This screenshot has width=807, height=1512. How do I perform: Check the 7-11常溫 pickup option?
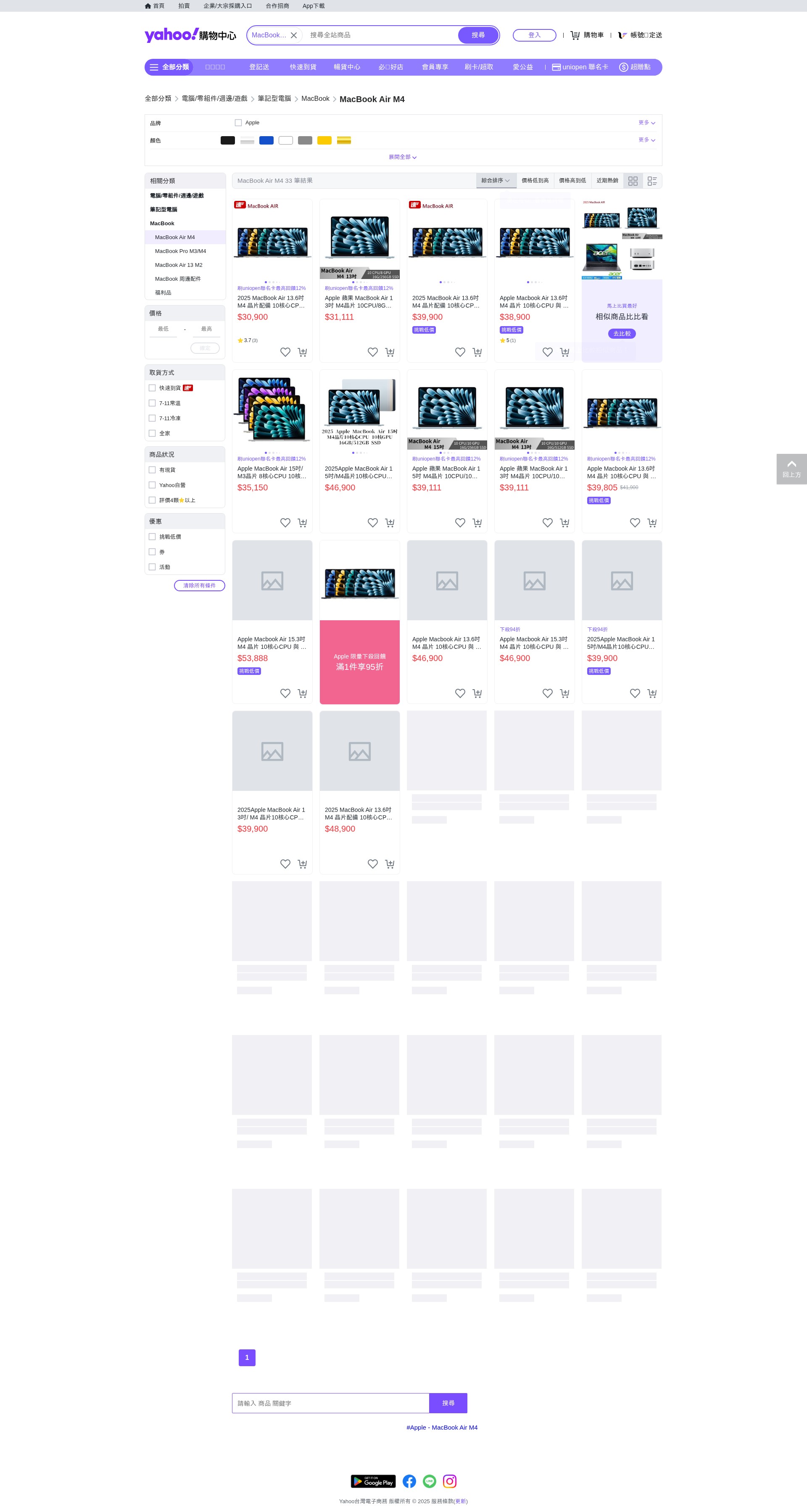coord(152,403)
